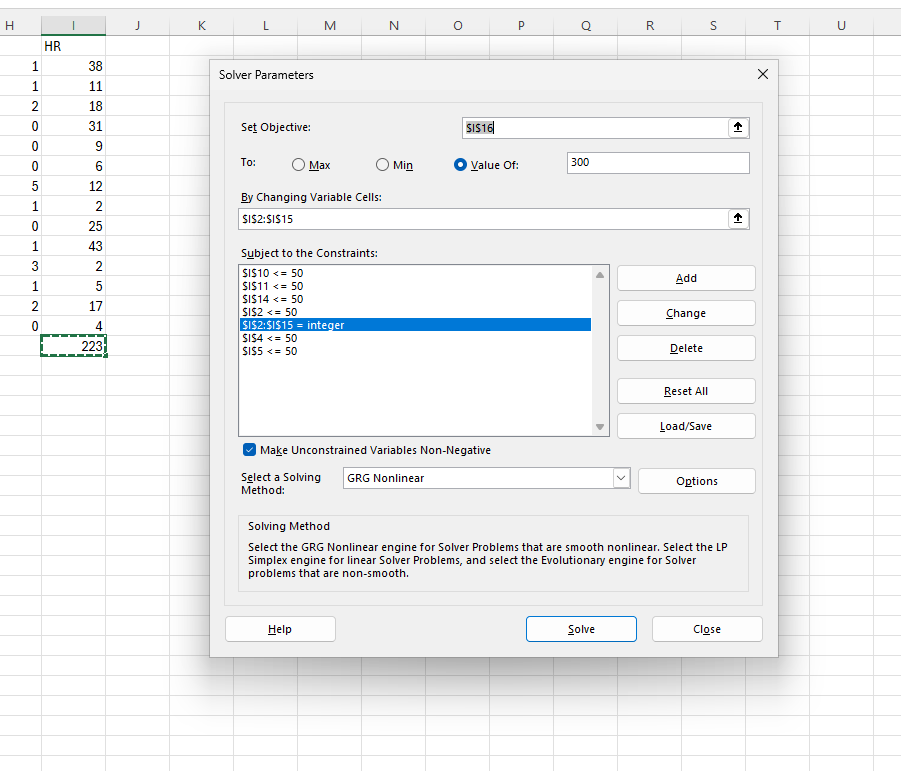Click the Change constraint button
The image size is (901, 771).
pos(686,313)
